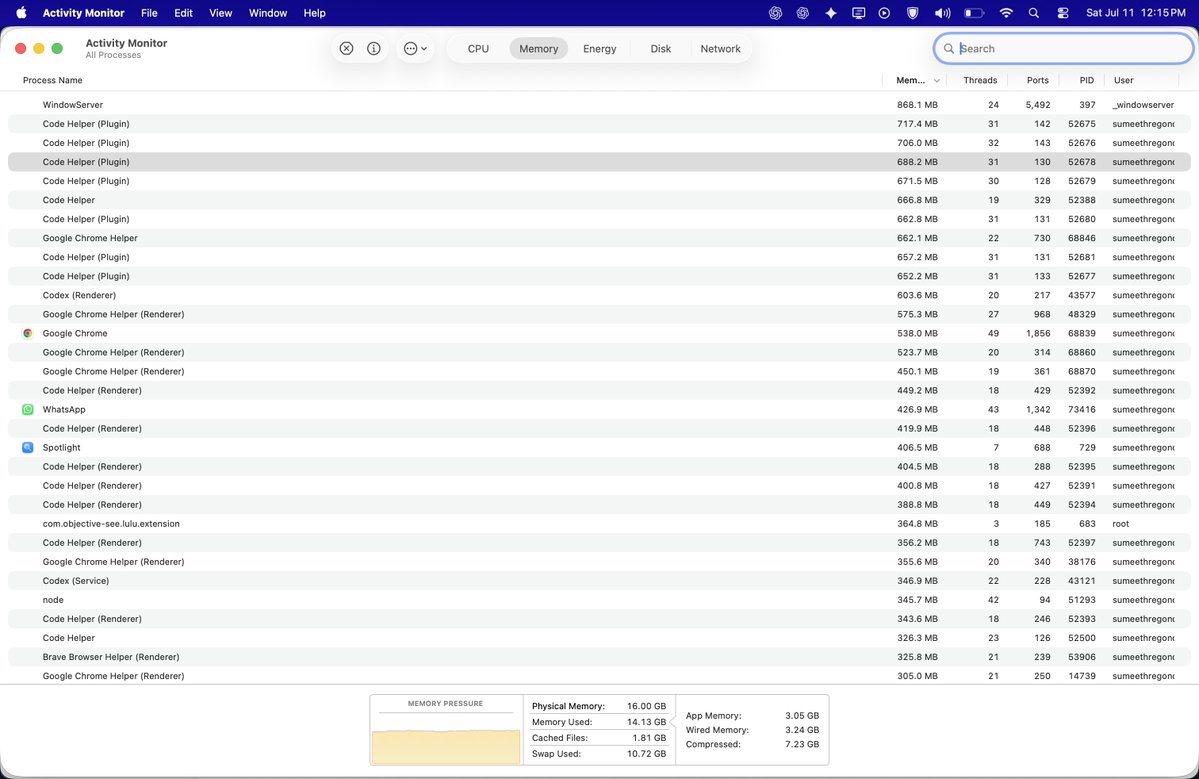Open the battery status icon
The width and height of the screenshot is (1199, 779).
click(x=973, y=13)
